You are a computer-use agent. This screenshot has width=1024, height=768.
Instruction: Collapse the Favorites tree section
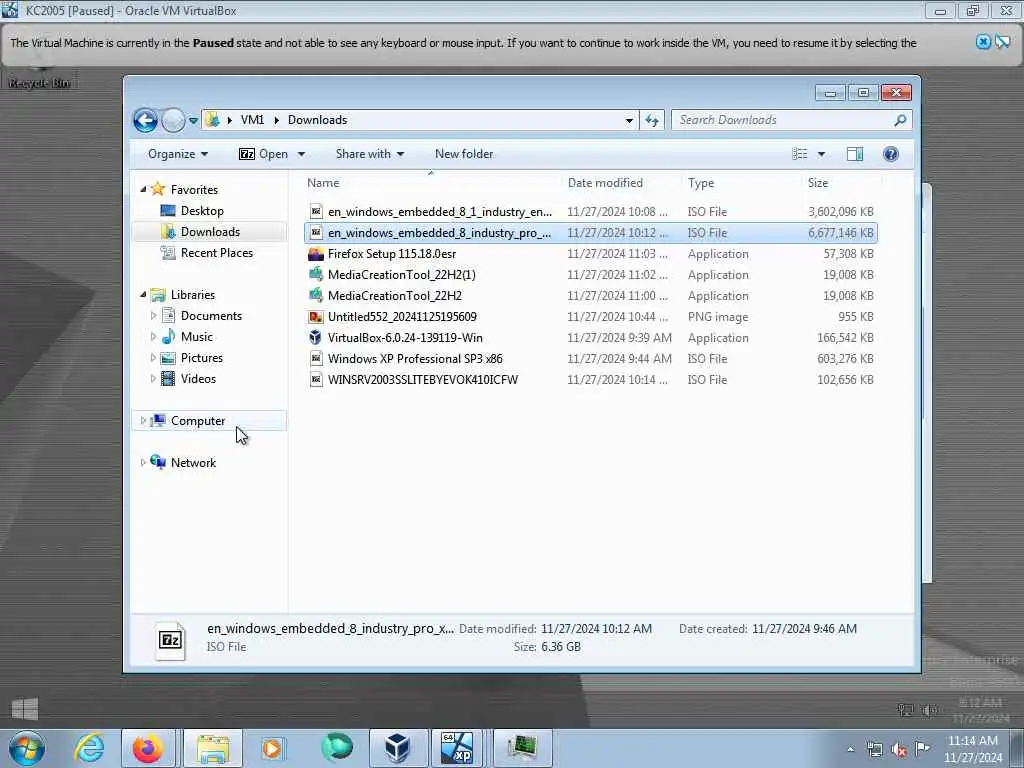click(143, 189)
